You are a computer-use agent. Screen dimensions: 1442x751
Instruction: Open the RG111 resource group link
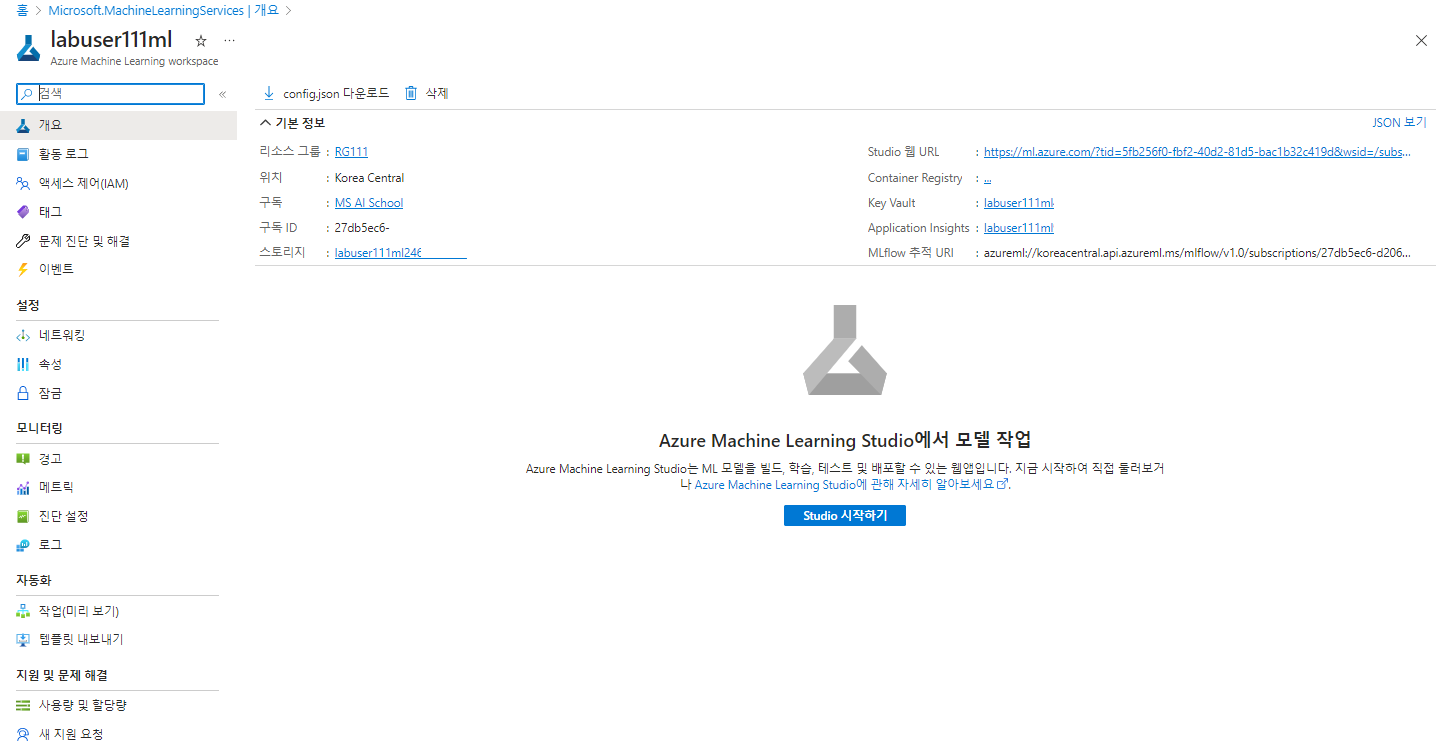351,152
